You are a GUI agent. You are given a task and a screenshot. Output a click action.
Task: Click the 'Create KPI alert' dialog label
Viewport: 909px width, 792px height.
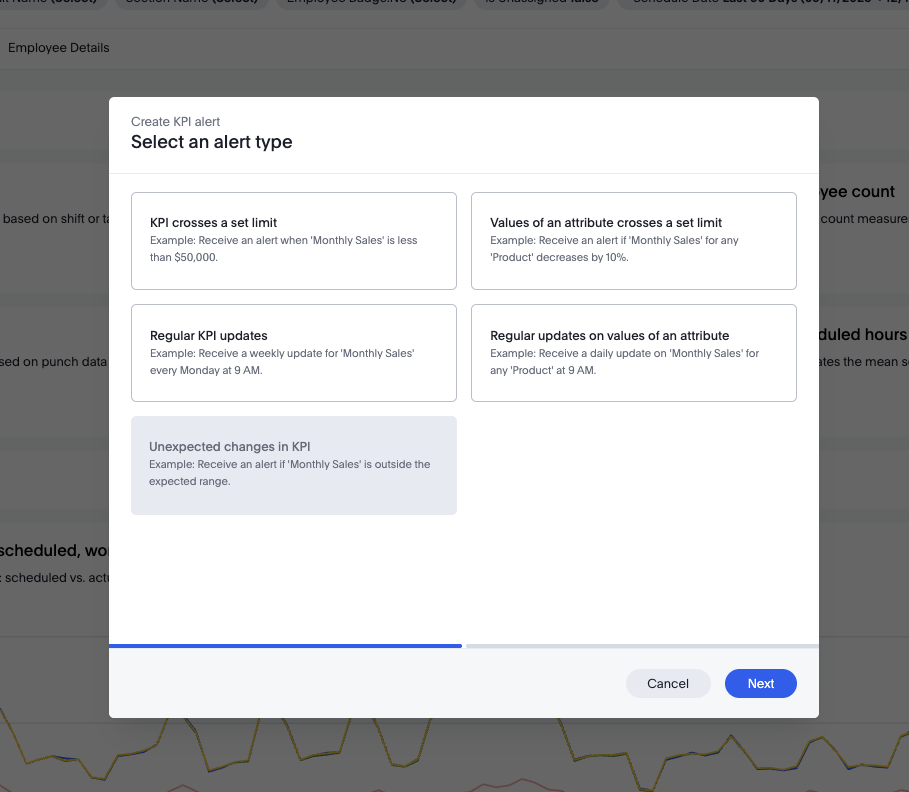tap(175, 122)
